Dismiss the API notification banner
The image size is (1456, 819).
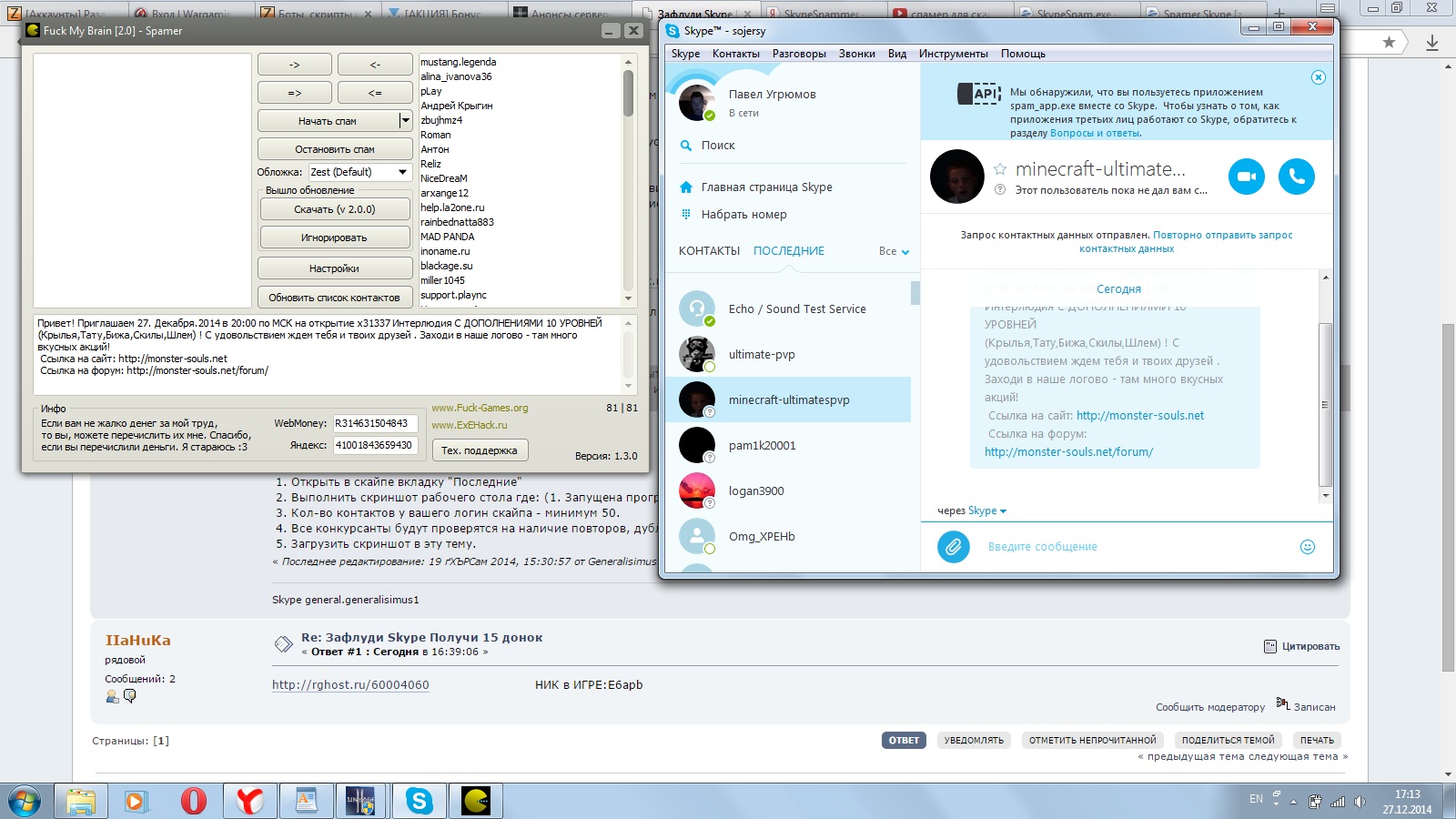point(1318,77)
